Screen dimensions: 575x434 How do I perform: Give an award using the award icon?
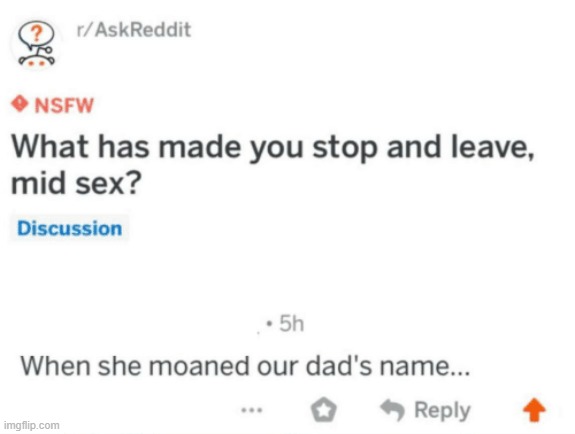(x=323, y=410)
